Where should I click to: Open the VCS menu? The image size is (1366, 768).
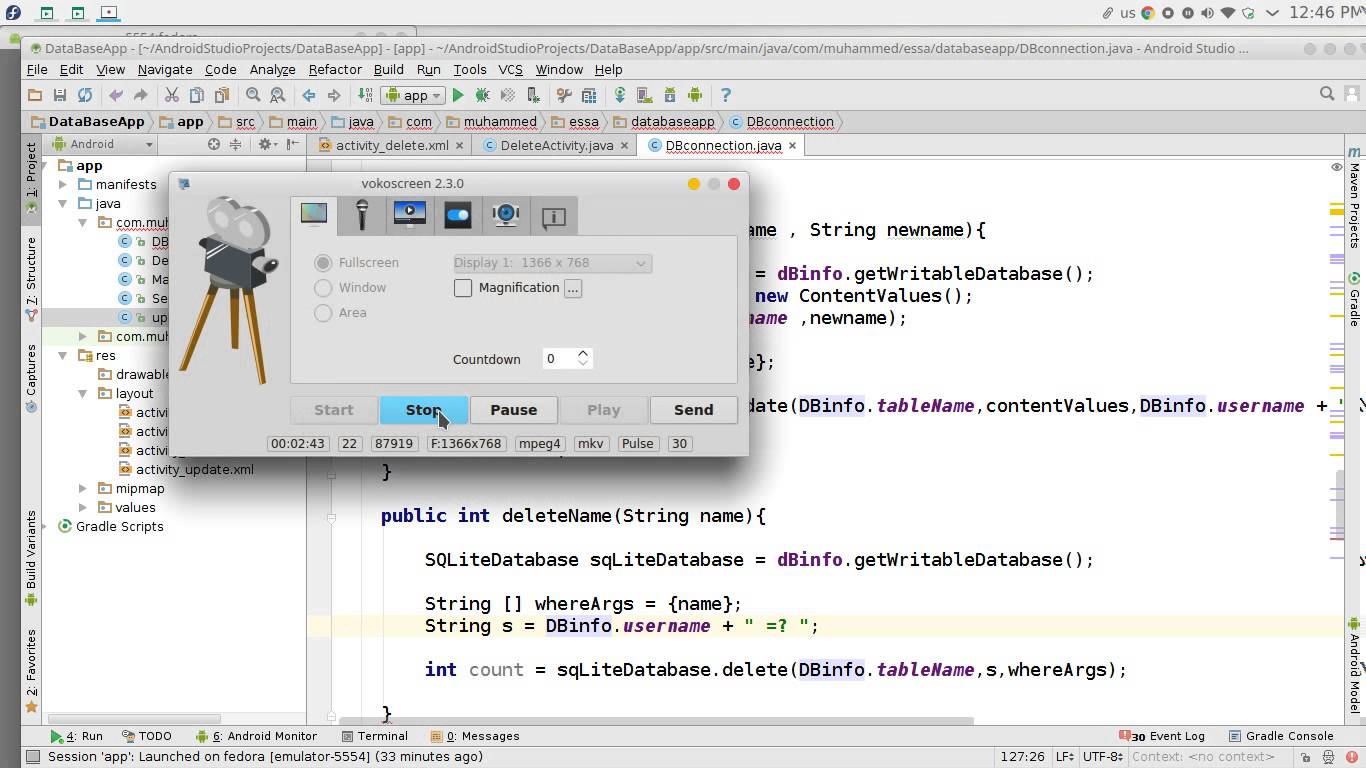point(510,69)
